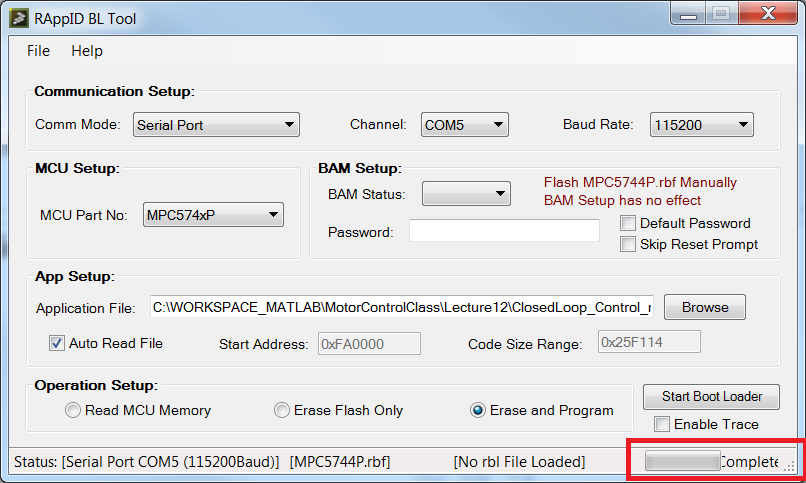Click the Start Boot Loader button
The image size is (806, 483).
pyautogui.click(x=711, y=397)
